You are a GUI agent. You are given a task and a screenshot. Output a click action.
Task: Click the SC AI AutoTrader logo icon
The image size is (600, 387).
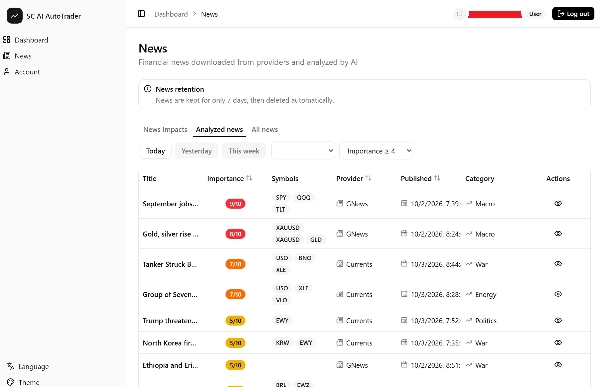(x=15, y=16)
